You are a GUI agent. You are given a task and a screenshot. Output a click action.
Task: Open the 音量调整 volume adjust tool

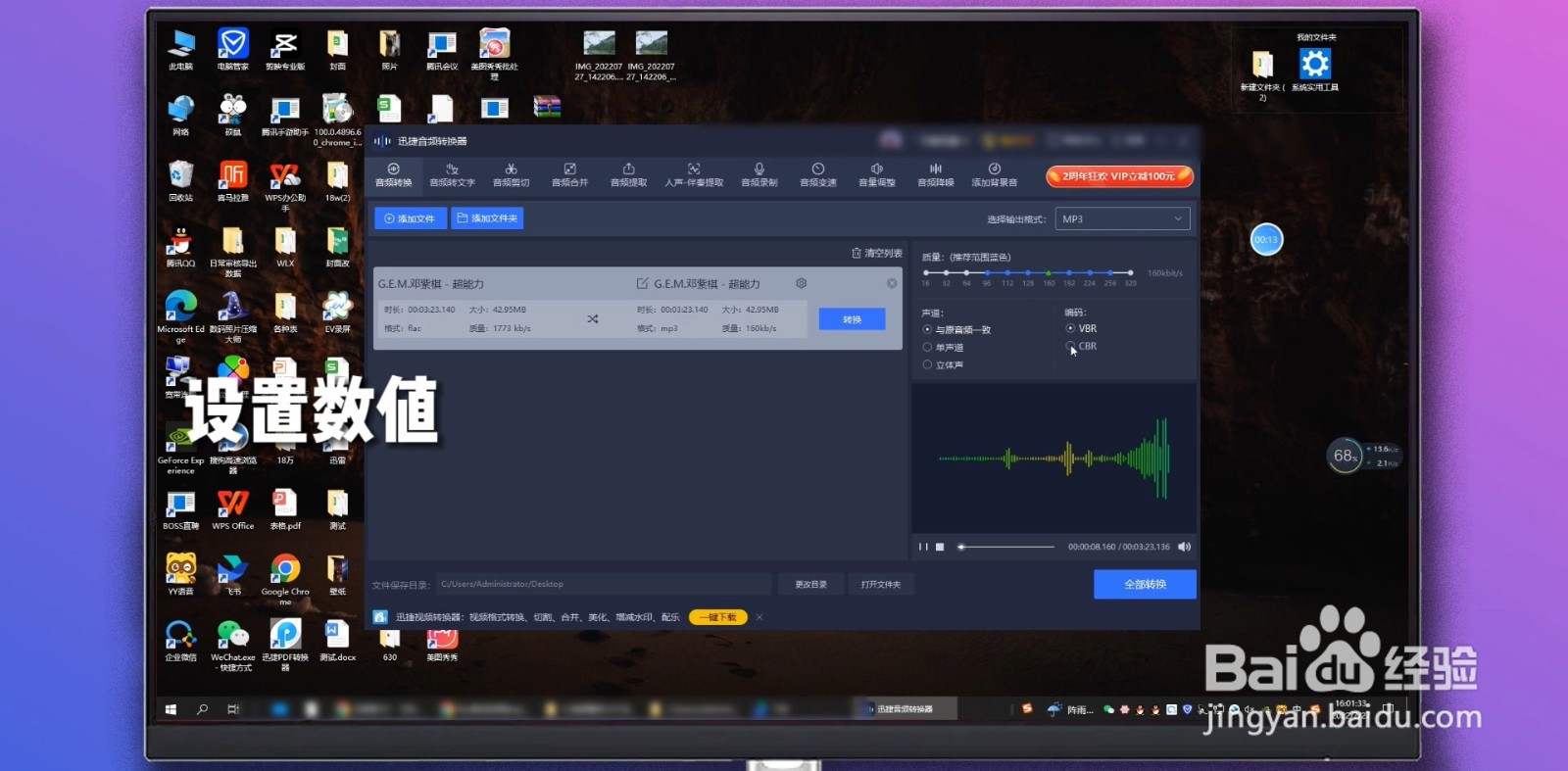tap(877, 175)
